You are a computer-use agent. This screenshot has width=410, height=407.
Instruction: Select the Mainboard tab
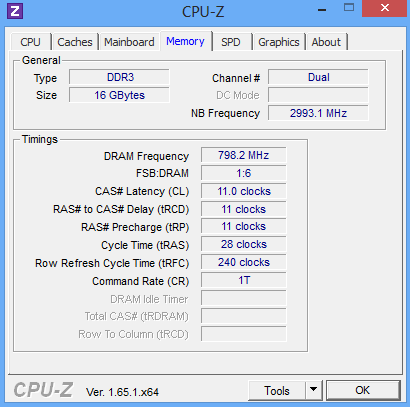(x=129, y=42)
